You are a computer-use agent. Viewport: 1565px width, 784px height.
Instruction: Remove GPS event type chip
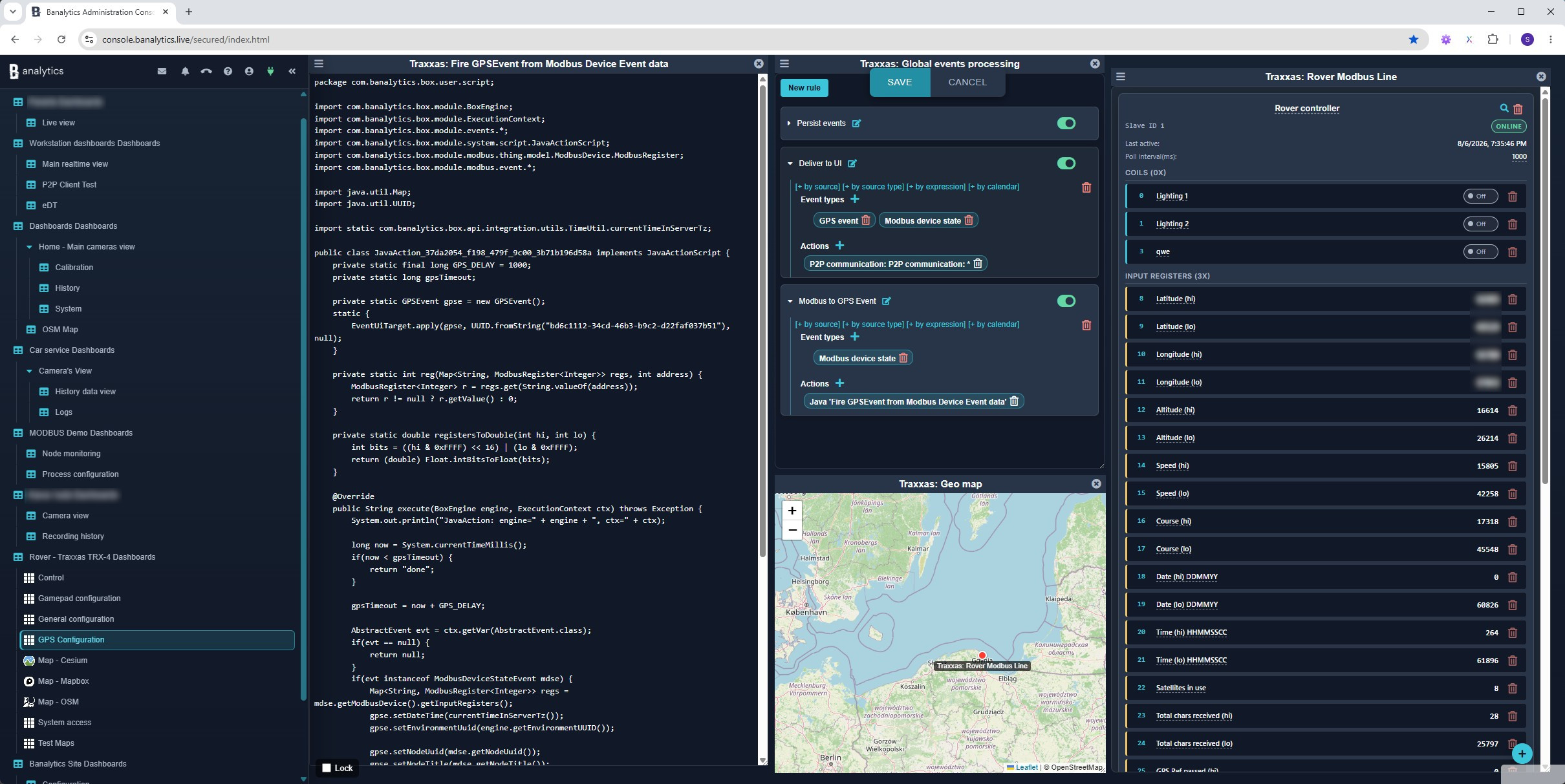[866, 220]
